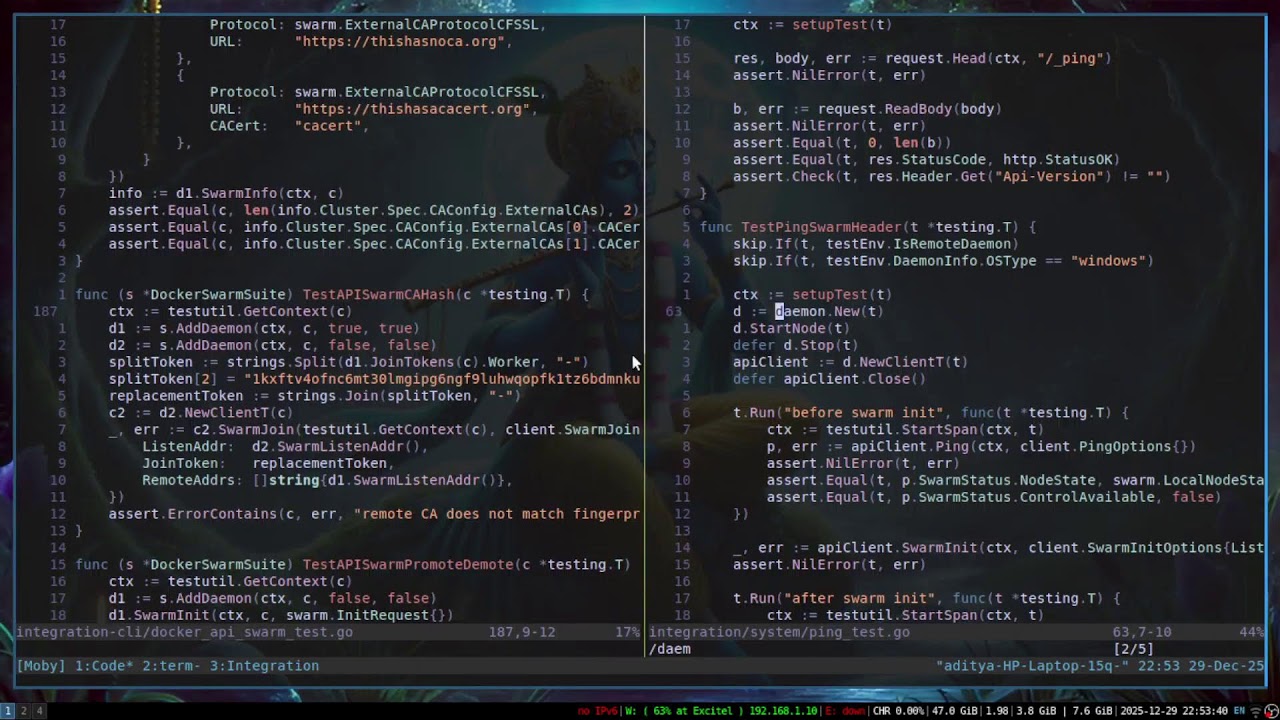Click "TestAPISwarmPromoteDemote" function name
The image size is (1280, 720).
(x=406, y=564)
